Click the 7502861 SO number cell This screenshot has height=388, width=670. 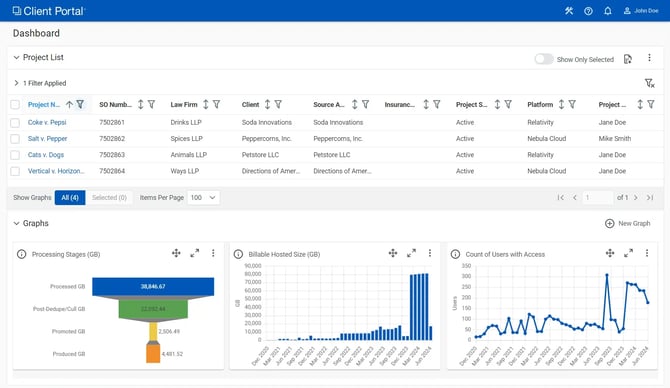pos(112,122)
